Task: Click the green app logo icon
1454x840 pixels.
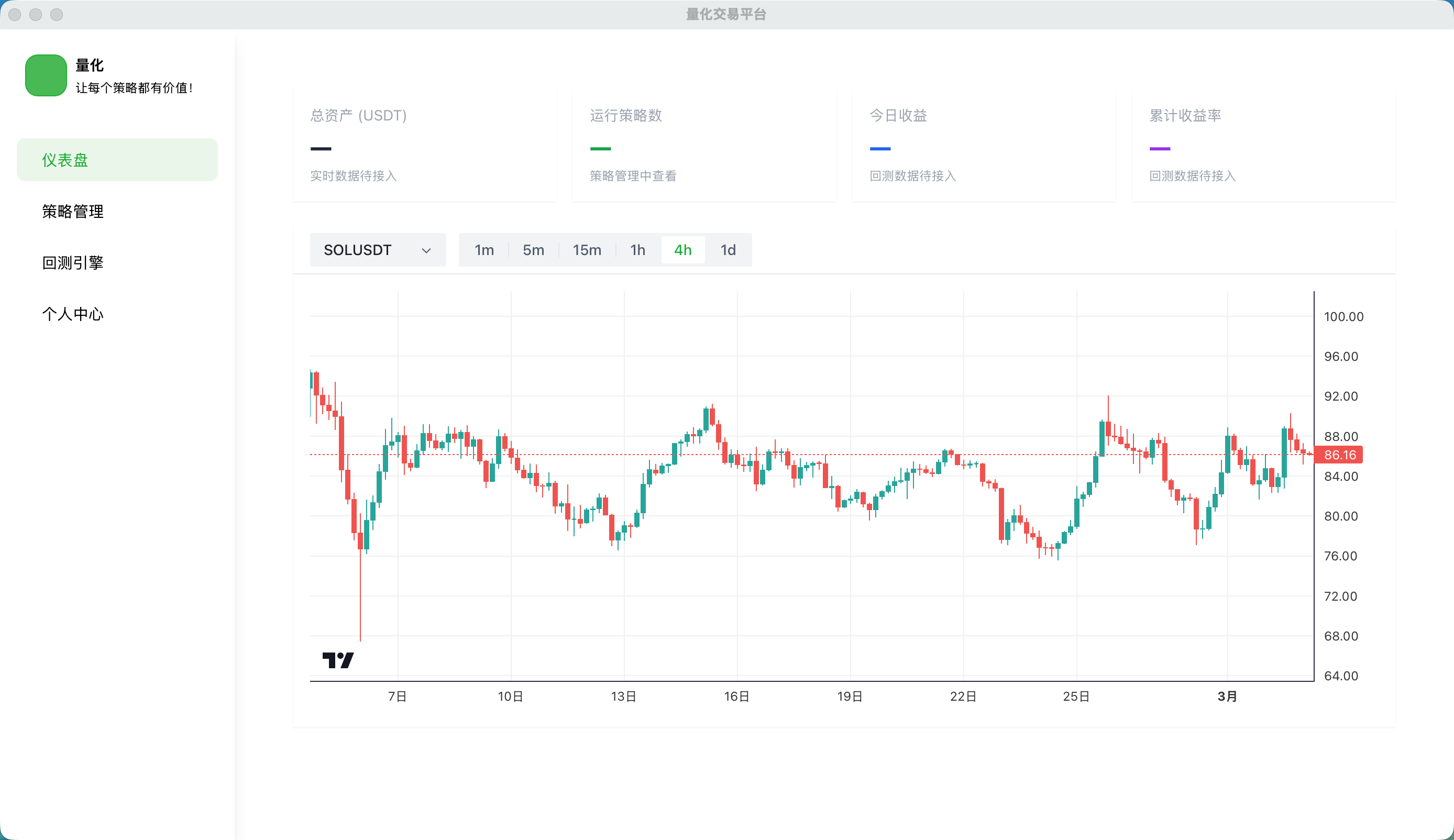Action: point(46,75)
